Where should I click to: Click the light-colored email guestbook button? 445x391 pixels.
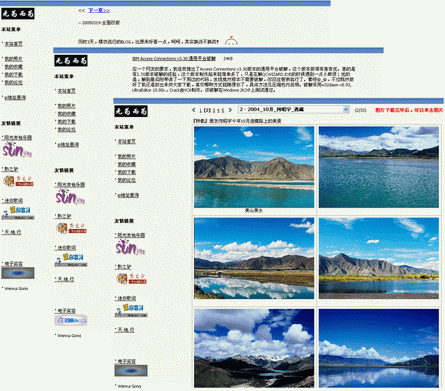point(71,320)
